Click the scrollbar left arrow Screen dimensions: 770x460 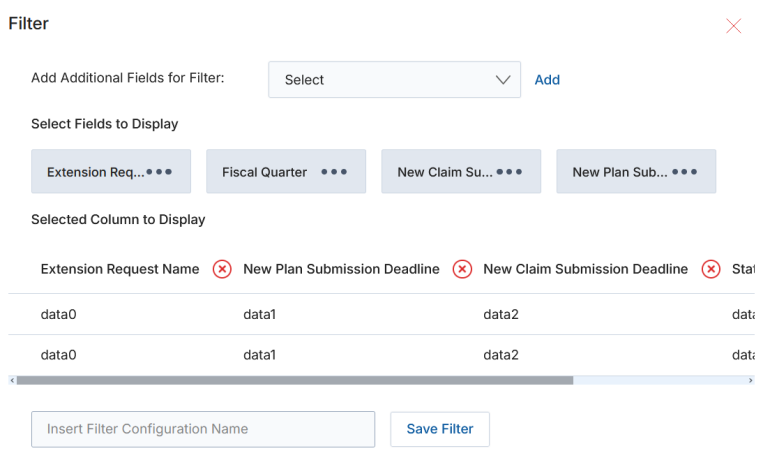click(12, 380)
